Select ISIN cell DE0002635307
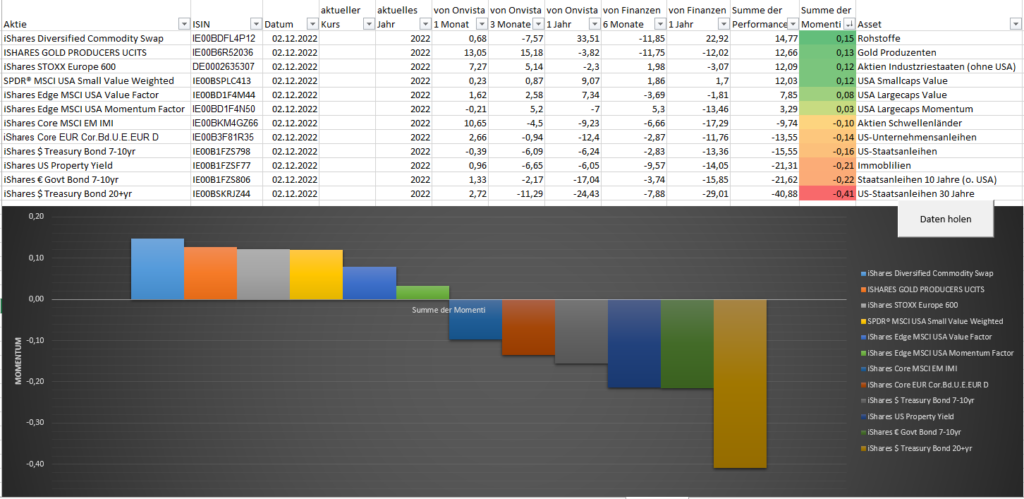The height and width of the screenshot is (499, 1024). (227, 67)
